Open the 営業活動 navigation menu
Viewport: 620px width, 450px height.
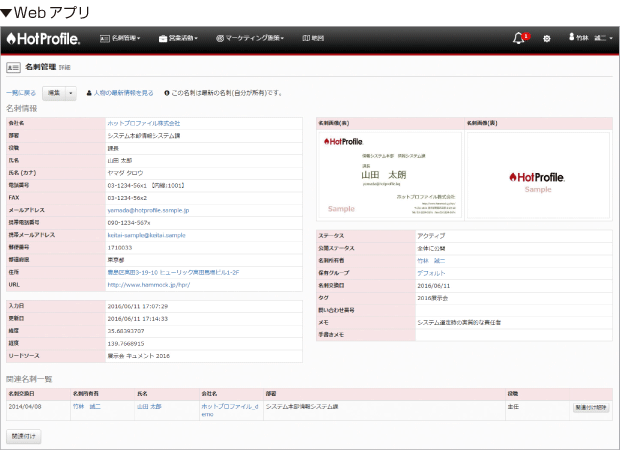[178, 38]
